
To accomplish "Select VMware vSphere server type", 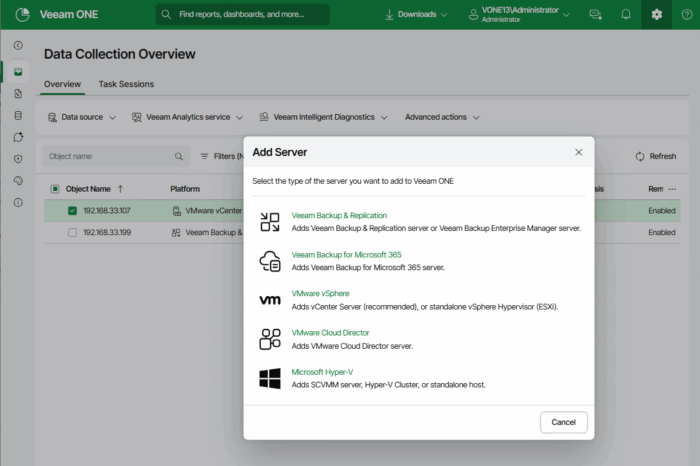I will (320, 294).
